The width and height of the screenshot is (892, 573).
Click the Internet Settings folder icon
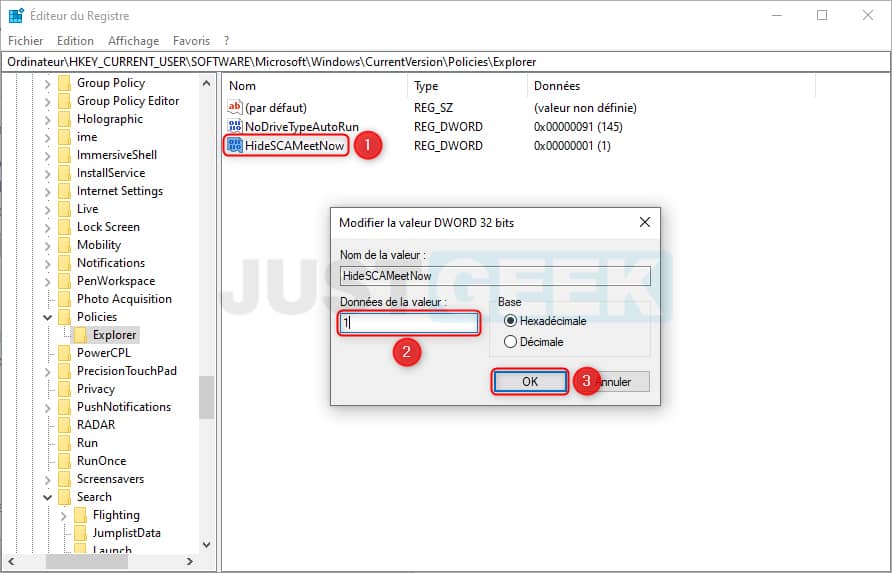pyautogui.click(x=65, y=191)
